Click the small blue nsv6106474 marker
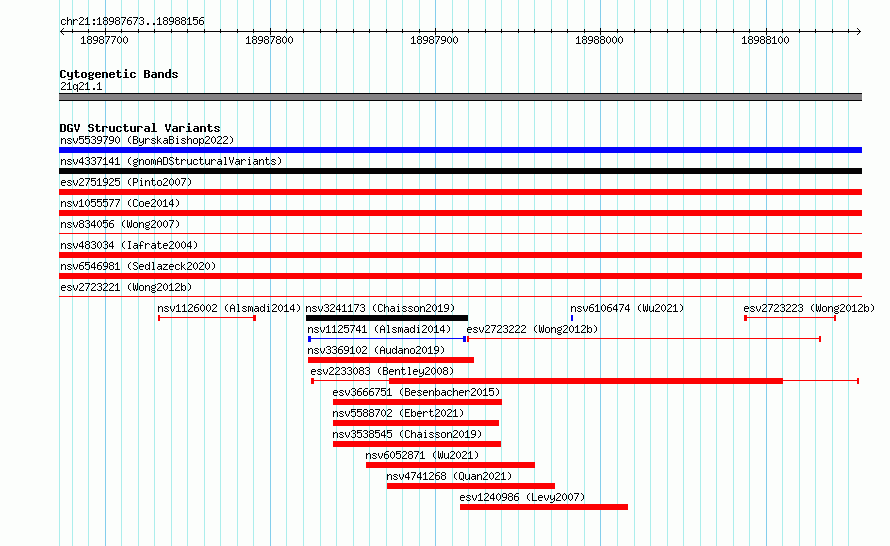The image size is (890, 546). [572, 318]
